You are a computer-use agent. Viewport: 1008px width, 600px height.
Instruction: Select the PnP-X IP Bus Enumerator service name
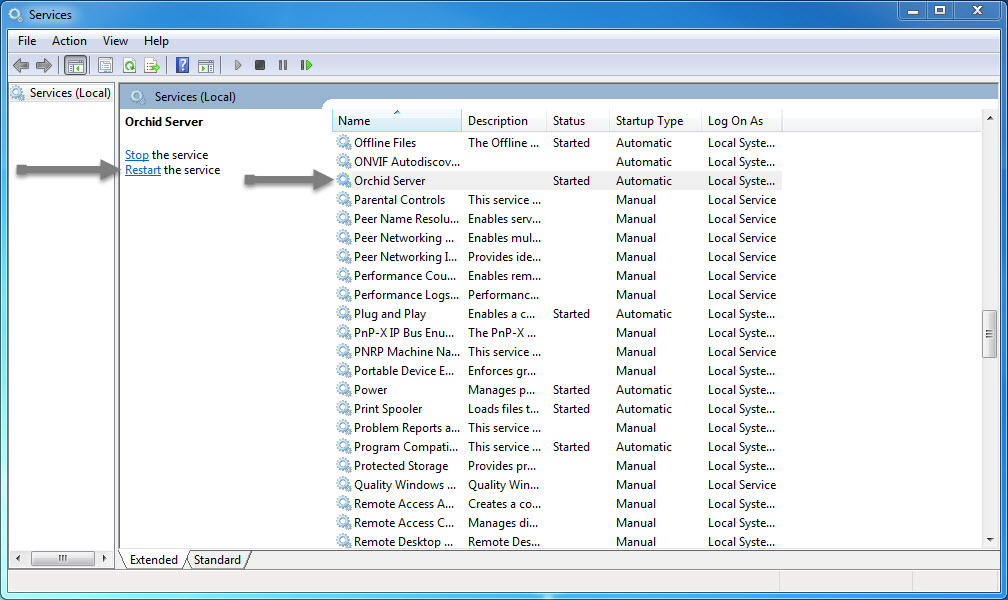[404, 333]
